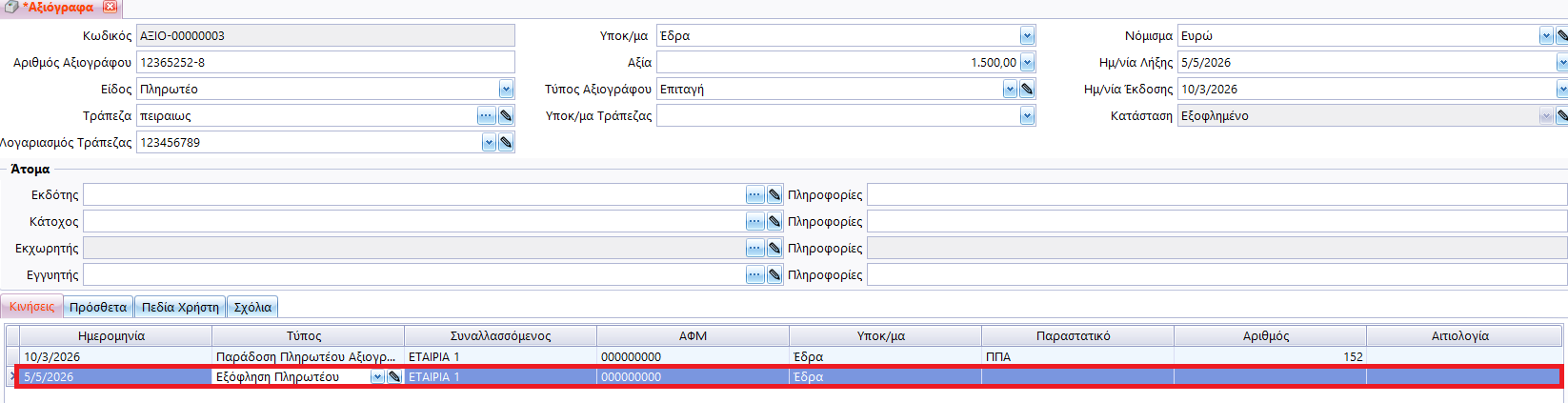The width and height of the screenshot is (1568, 403).
Task: Click the Ημερομηνία column header
Action: 111,336
